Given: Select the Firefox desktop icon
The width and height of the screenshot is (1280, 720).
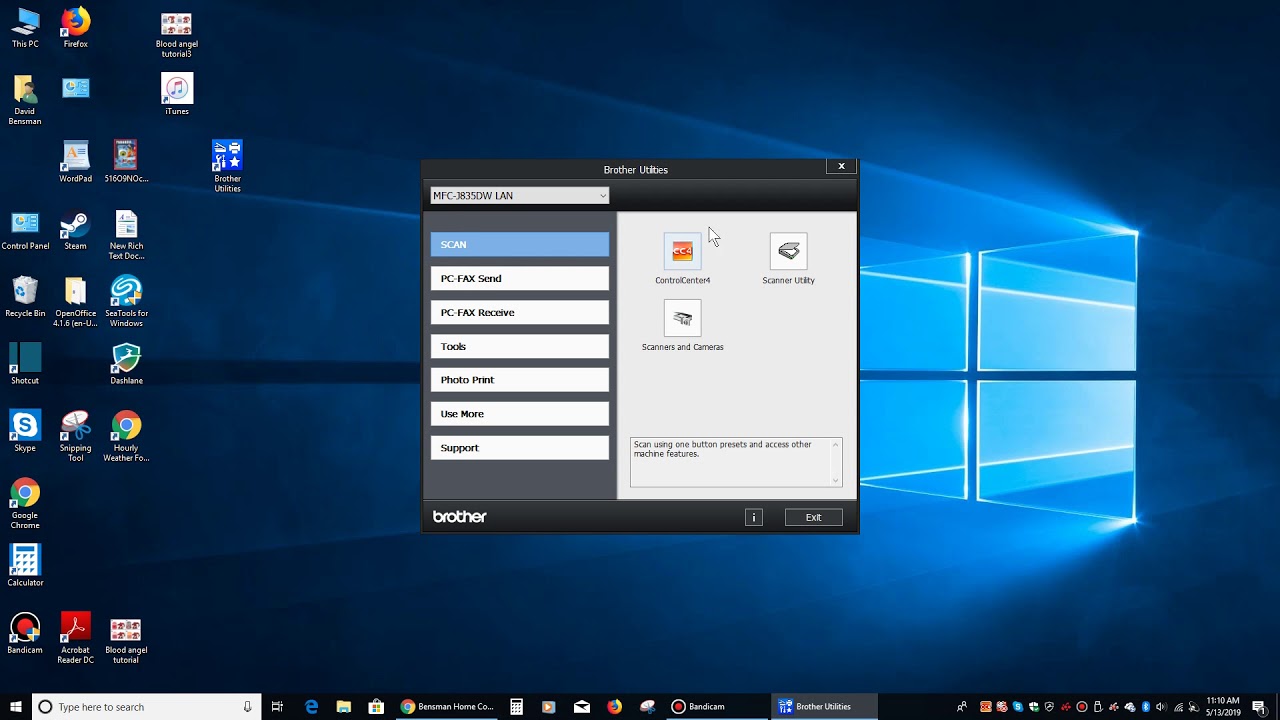Looking at the screenshot, I should pos(75,27).
